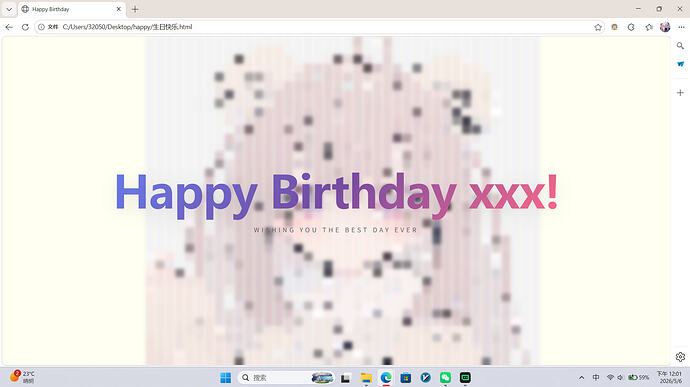Open sidebar search icon

[680, 46]
